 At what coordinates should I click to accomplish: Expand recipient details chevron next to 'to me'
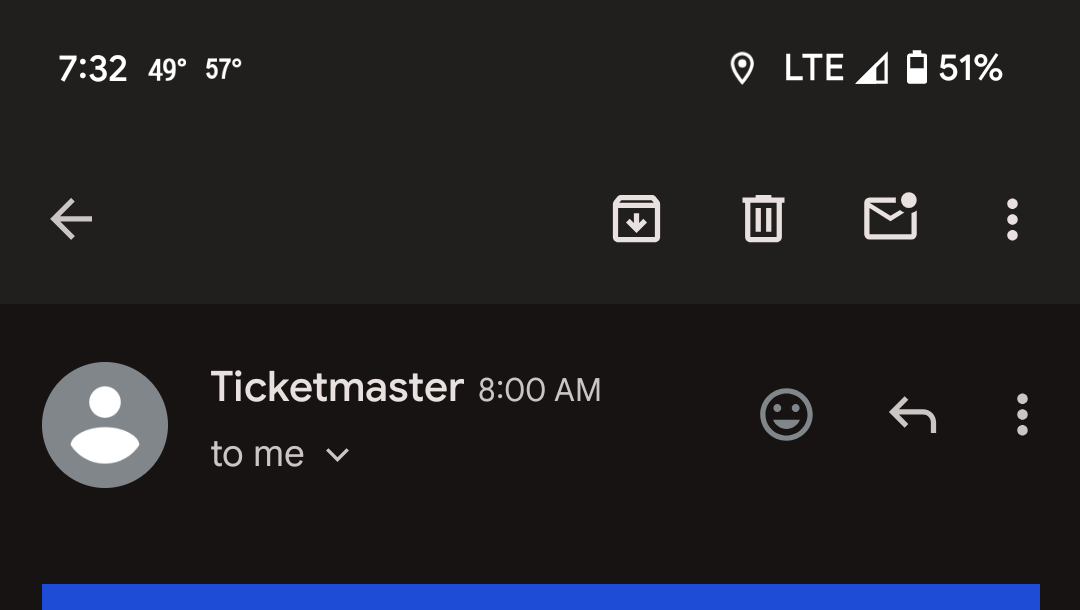pos(337,455)
